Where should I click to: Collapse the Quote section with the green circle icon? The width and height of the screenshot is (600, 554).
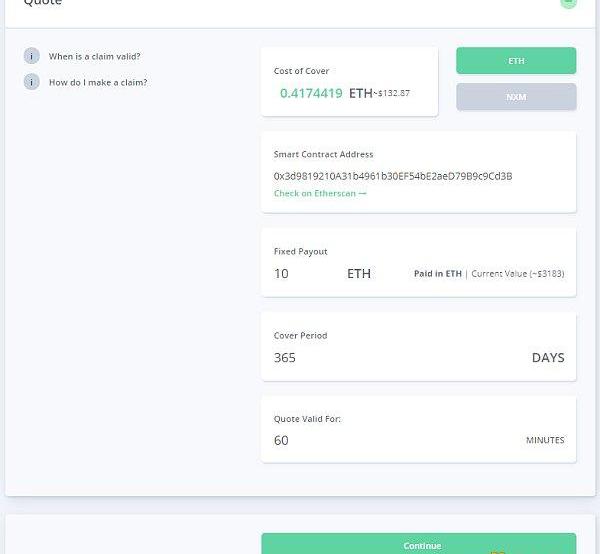tap(568, 3)
